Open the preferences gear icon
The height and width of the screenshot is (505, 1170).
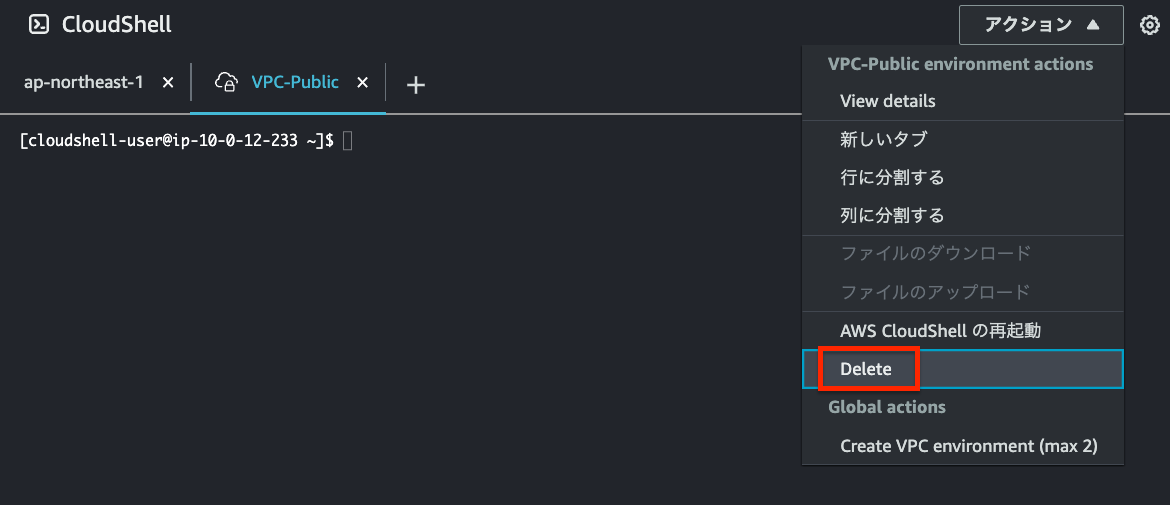[x=1149, y=25]
